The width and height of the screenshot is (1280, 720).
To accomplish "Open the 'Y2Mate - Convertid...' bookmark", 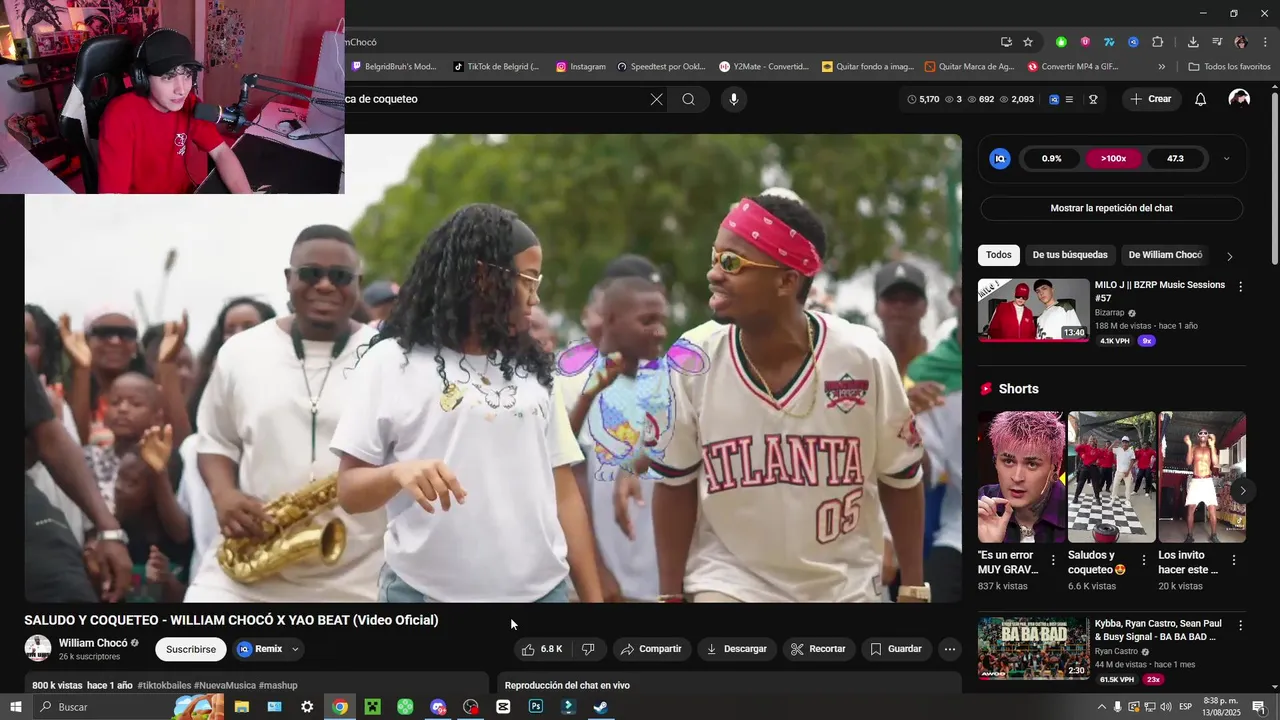I will [x=764, y=67].
